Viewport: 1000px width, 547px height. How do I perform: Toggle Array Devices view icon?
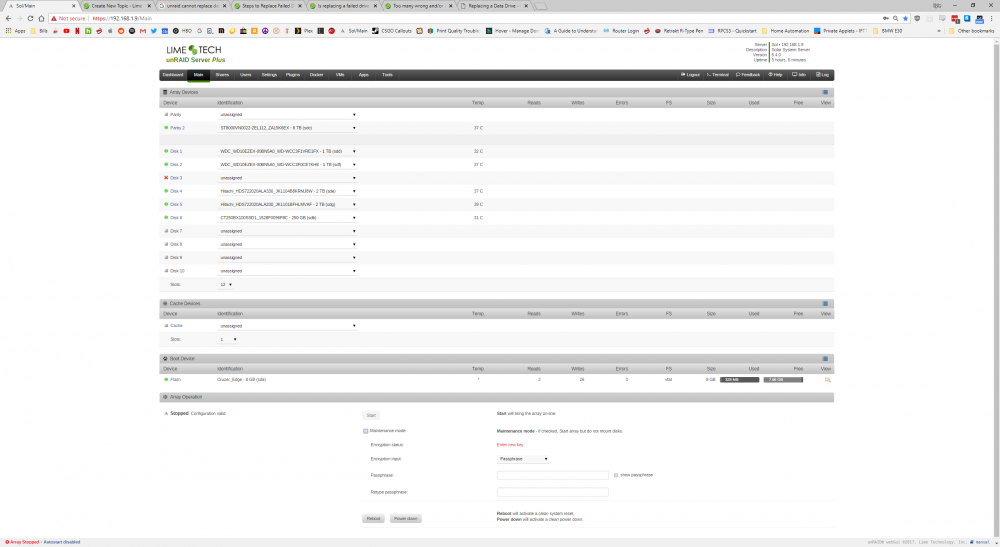(x=825, y=92)
